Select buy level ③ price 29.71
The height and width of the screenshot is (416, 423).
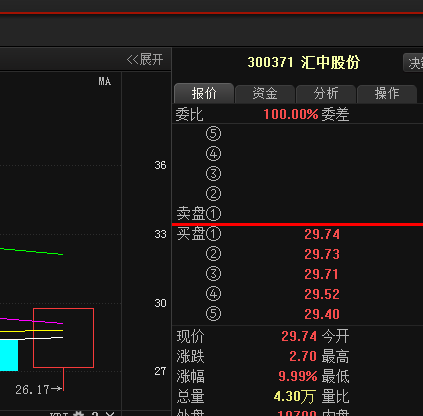[x=322, y=274]
